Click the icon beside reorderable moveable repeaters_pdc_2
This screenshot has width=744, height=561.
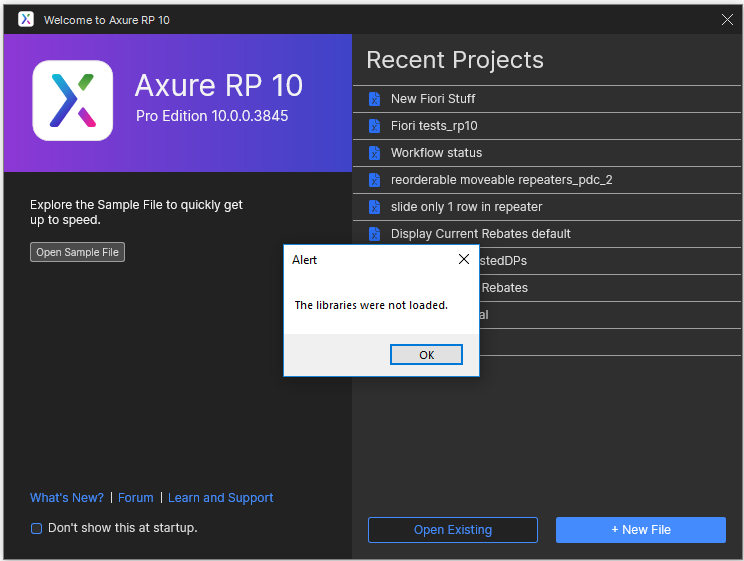(374, 180)
